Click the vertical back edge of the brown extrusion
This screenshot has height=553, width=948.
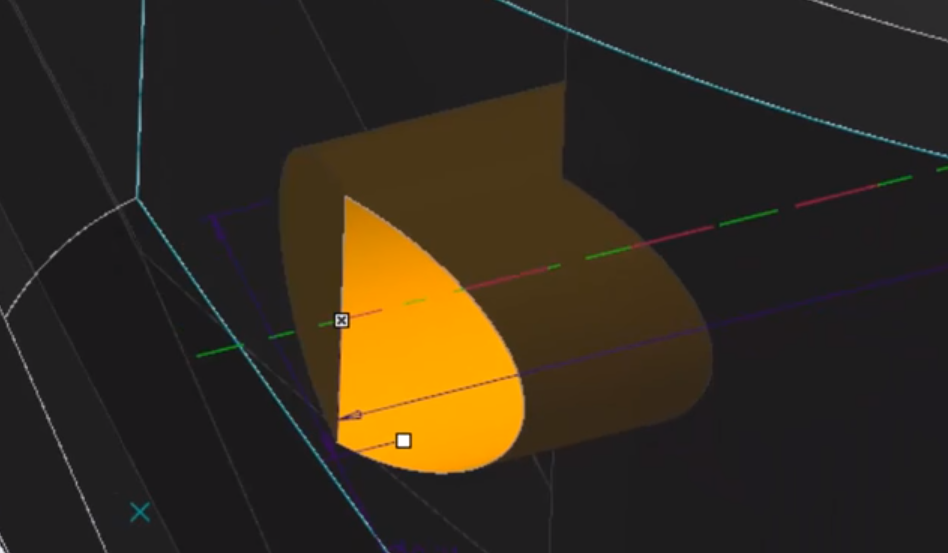click(566, 130)
